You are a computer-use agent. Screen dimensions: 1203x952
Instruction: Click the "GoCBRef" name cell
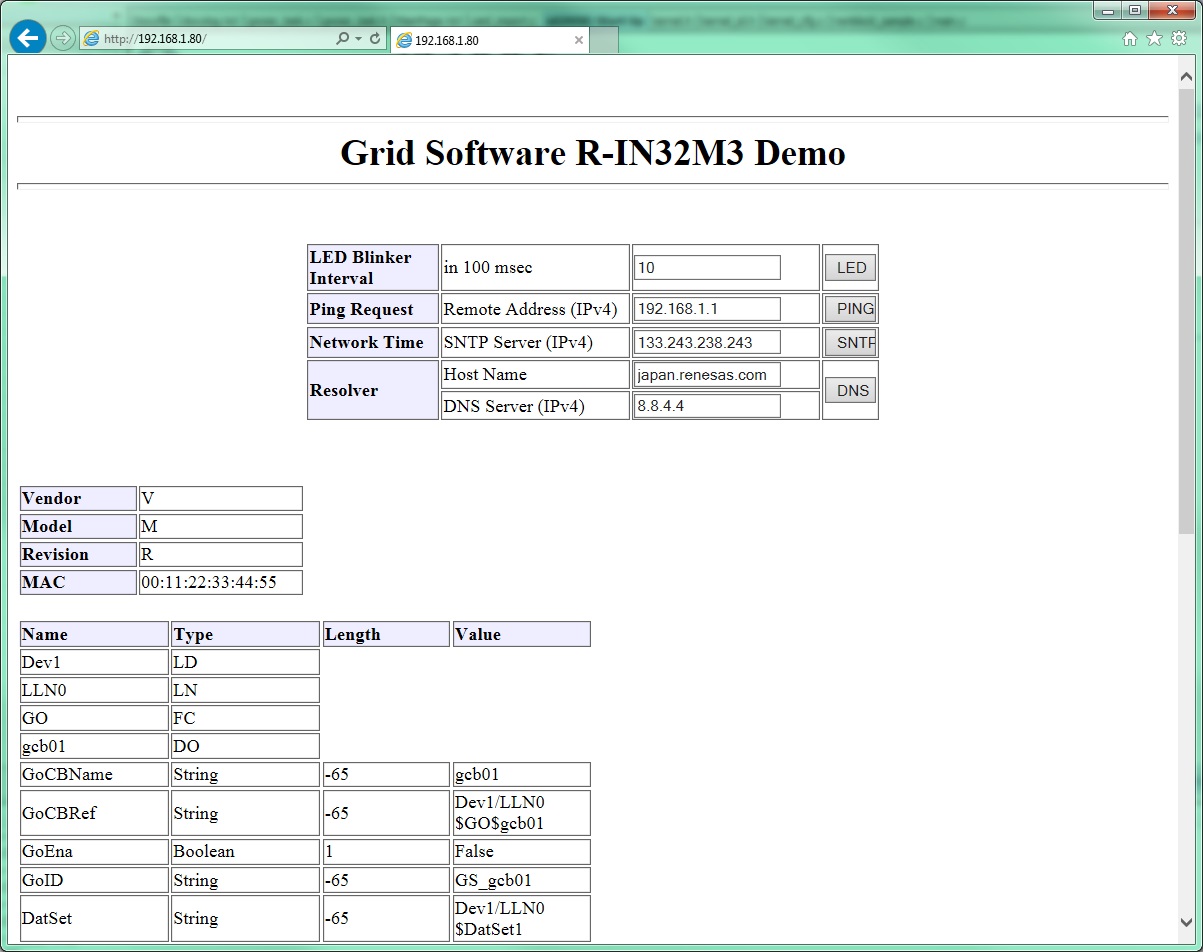[94, 813]
